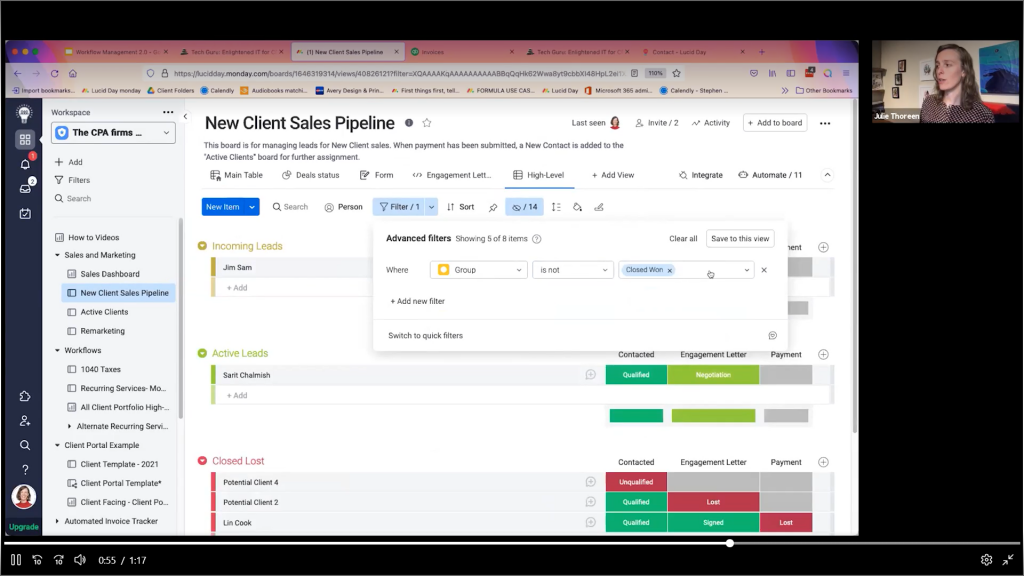Switch to quick filters link
The width and height of the screenshot is (1024, 576).
(x=425, y=336)
